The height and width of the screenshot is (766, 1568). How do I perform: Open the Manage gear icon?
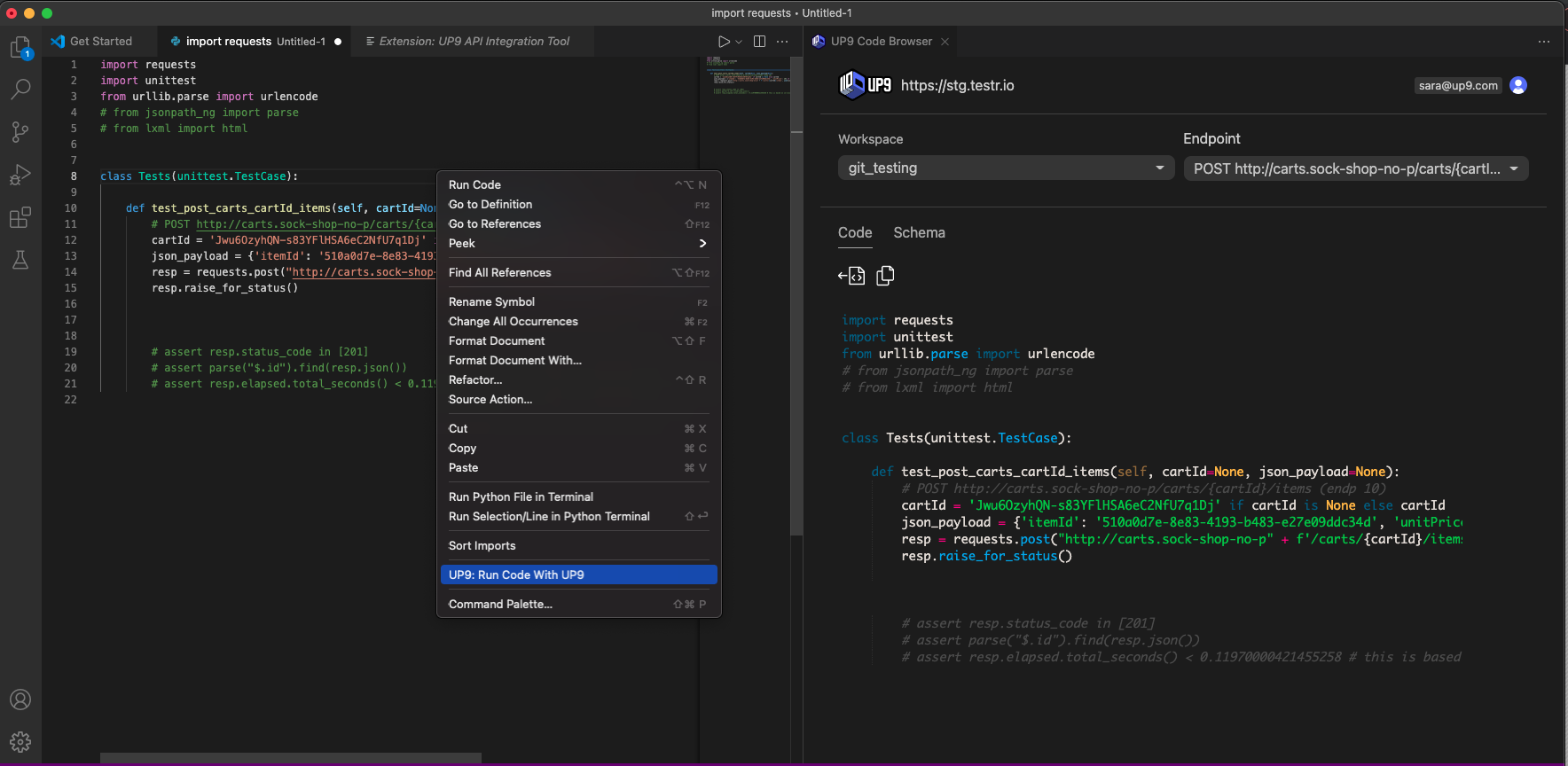pos(20,742)
